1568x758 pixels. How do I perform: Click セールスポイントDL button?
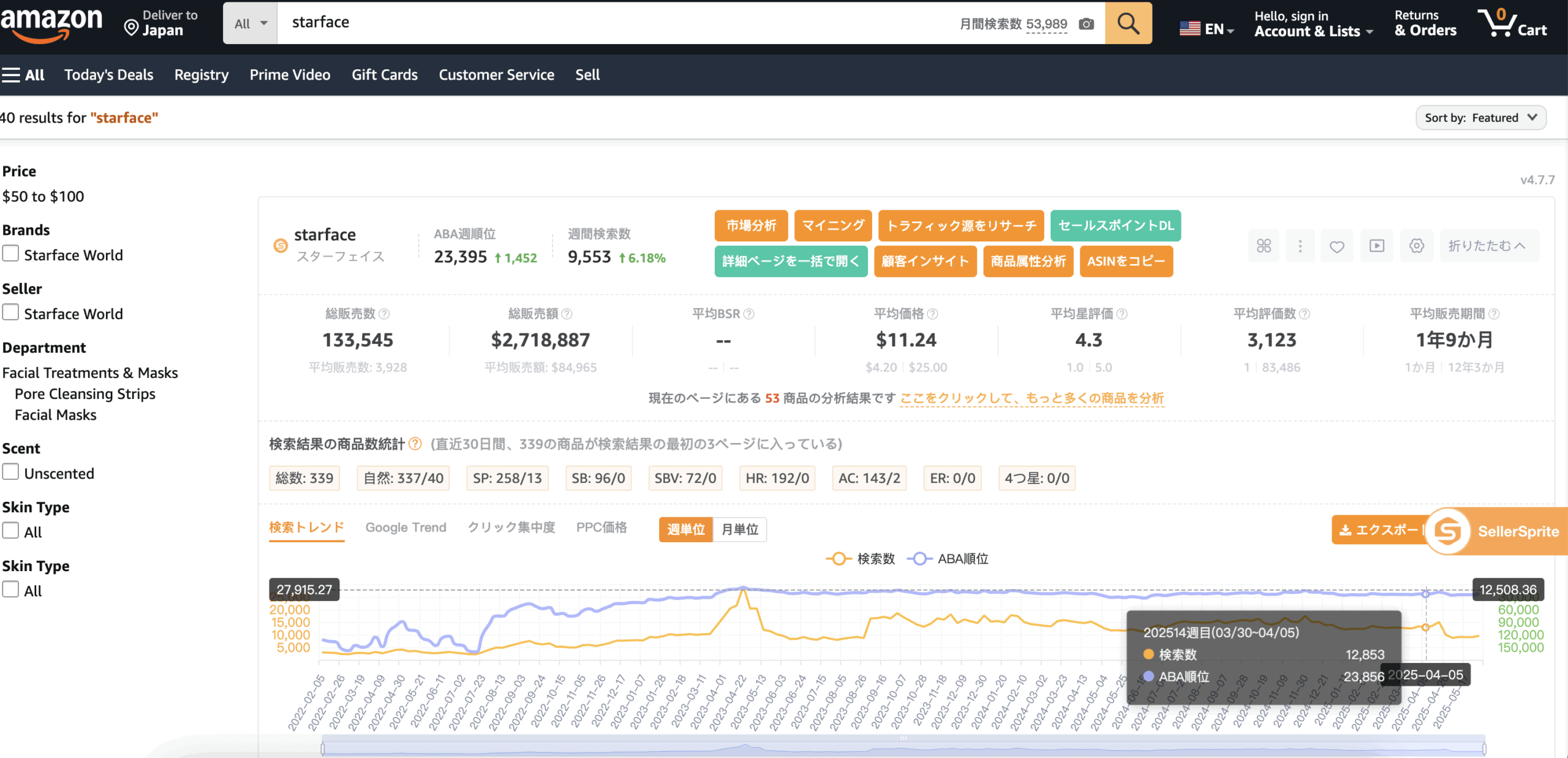click(x=1116, y=226)
